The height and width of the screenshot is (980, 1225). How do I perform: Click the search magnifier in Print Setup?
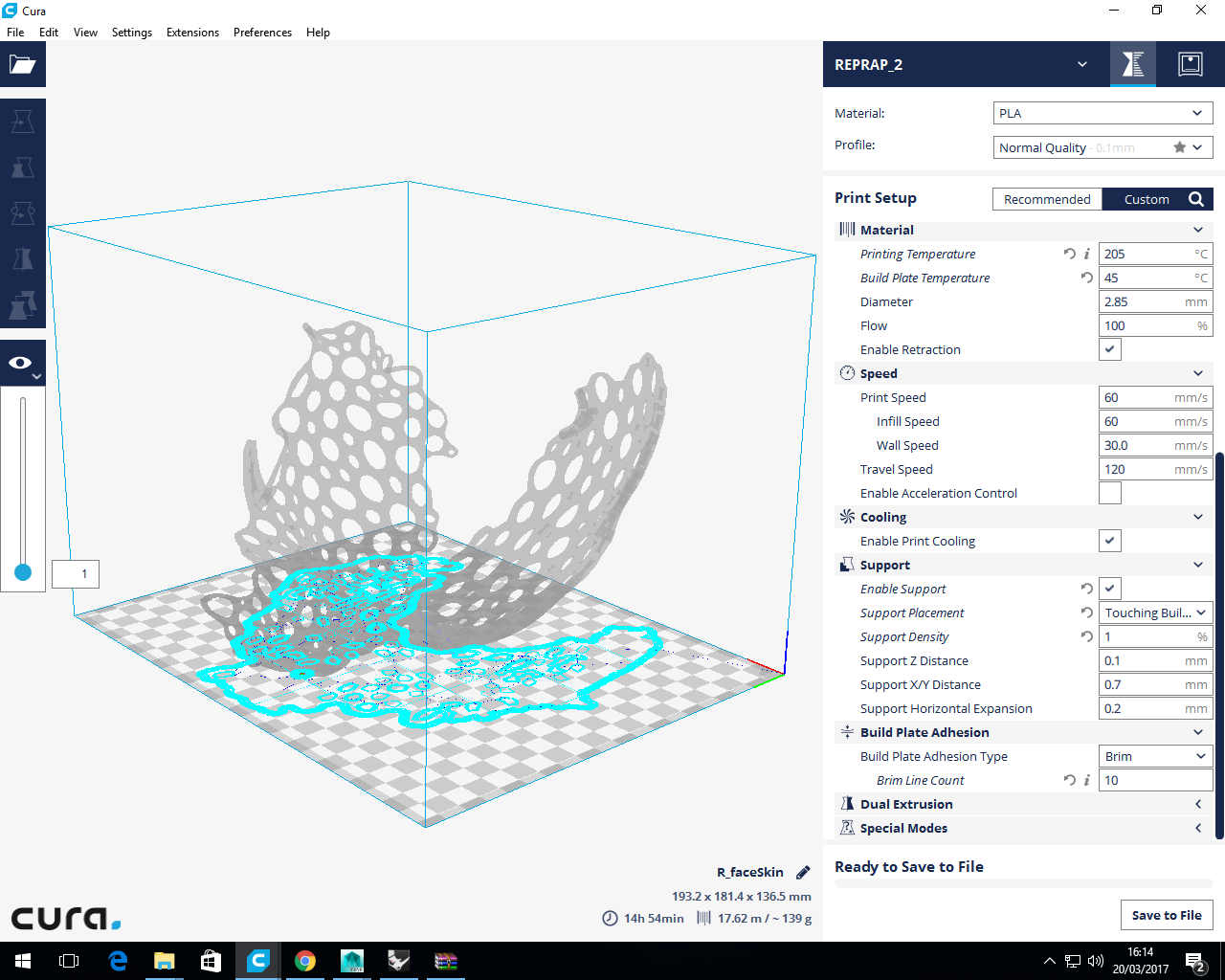click(x=1196, y=199)
